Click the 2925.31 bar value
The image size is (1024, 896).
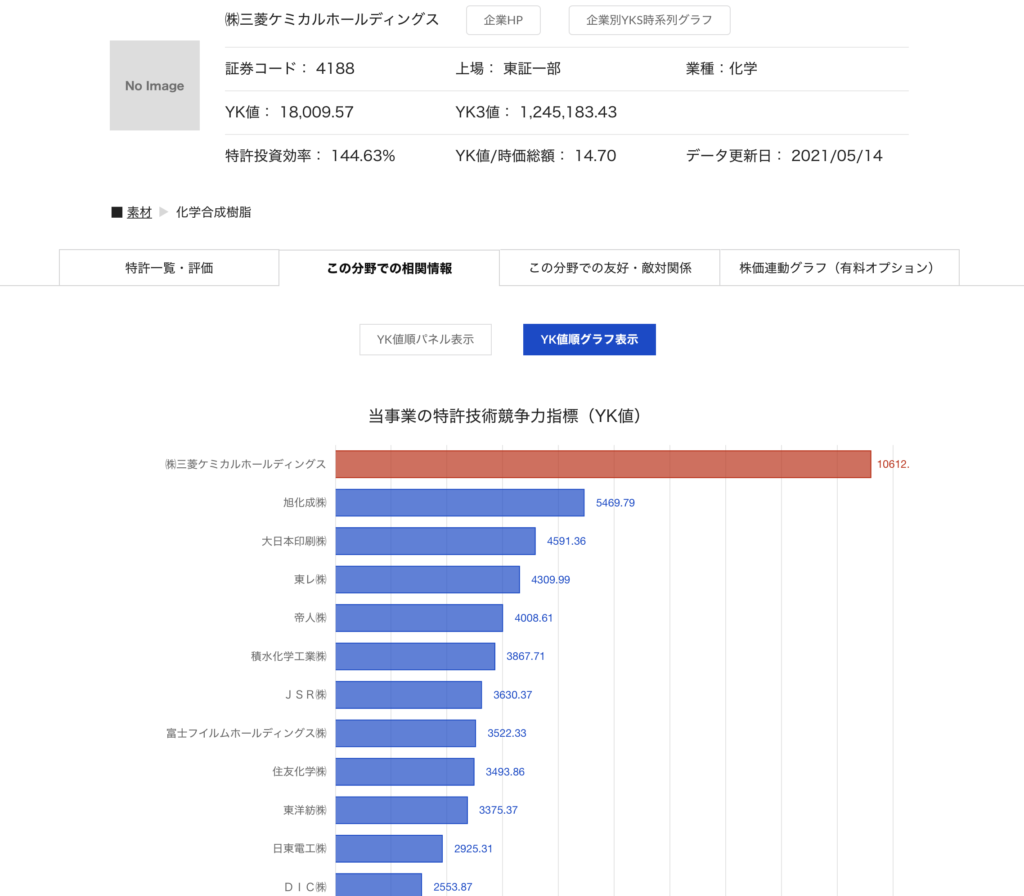473,849
